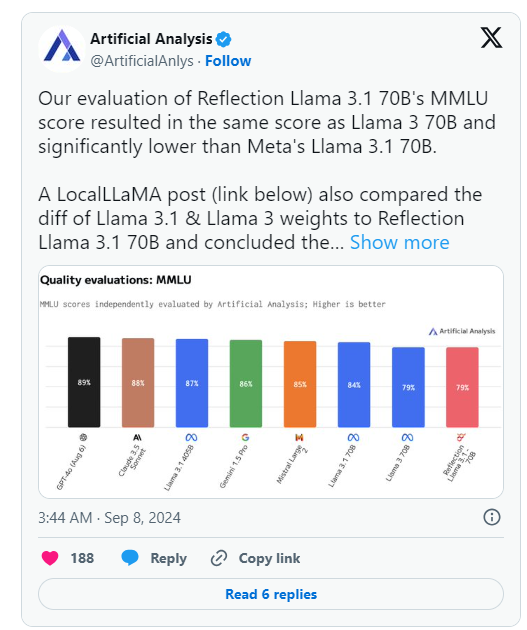Open the 3:44 AM Sep 8, 2024 timestamp

click(x=109, y=518)
